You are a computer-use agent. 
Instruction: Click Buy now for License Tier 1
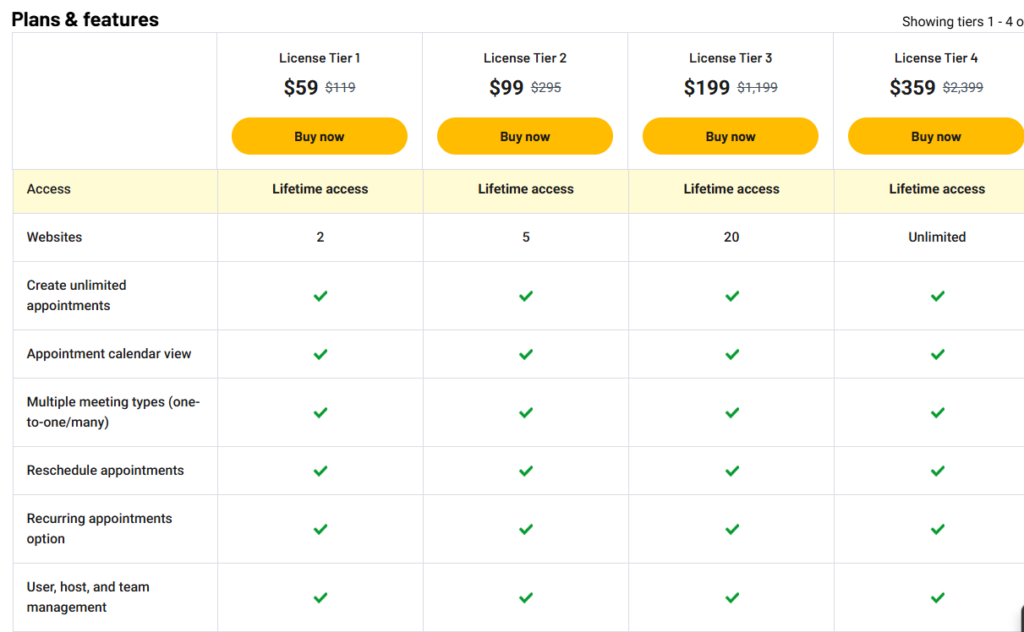(319, 136)
